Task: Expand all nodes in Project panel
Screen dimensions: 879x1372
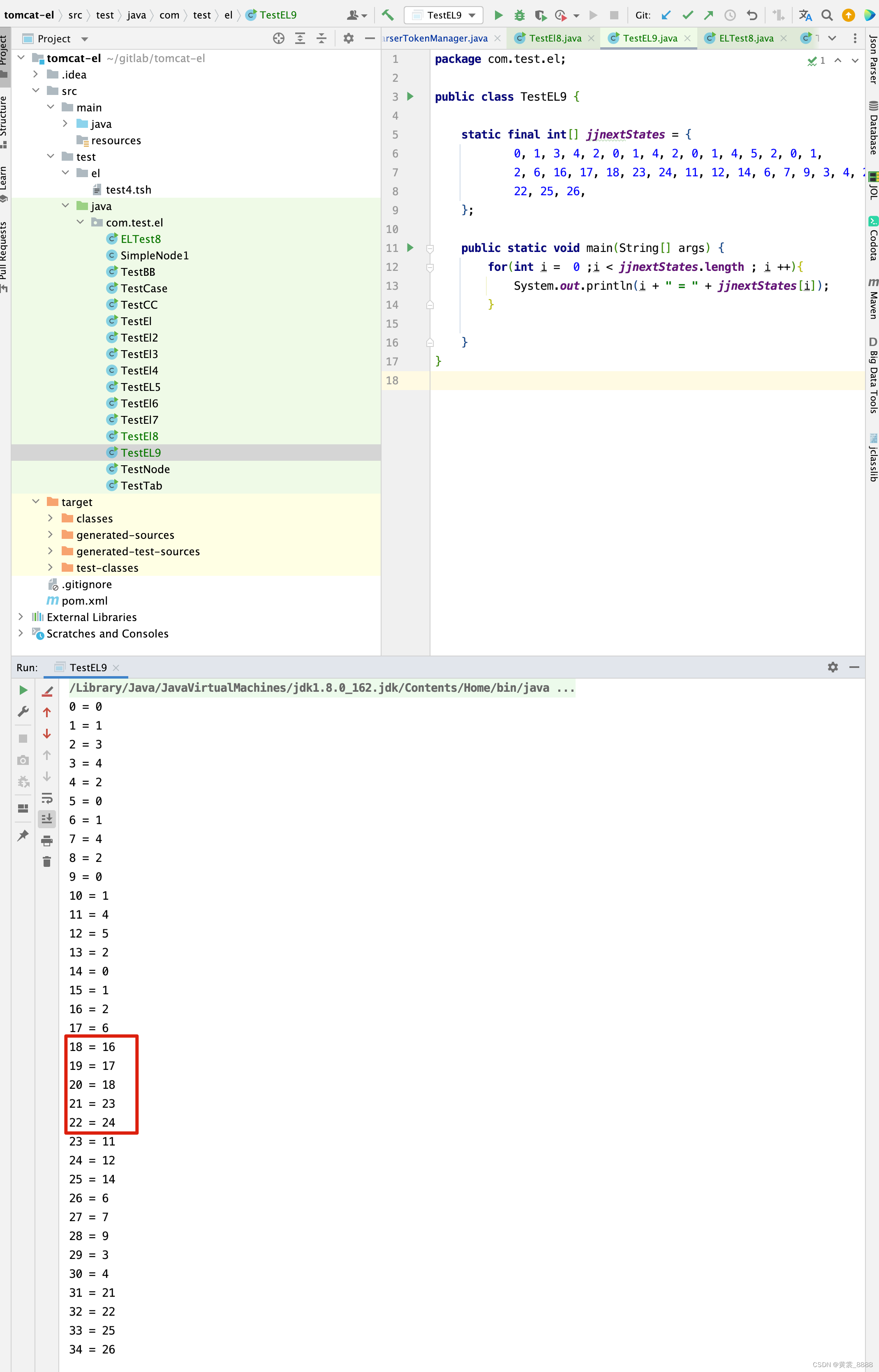Action: coord(300,38)
